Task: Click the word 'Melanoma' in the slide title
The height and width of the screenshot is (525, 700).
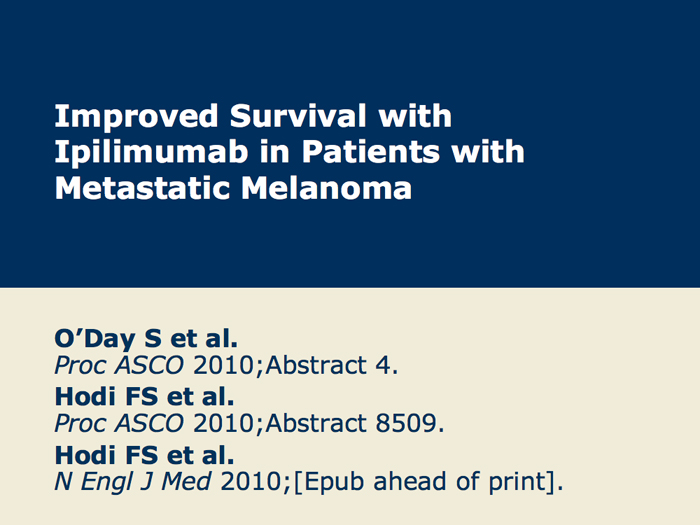Action: click(326, 188)
